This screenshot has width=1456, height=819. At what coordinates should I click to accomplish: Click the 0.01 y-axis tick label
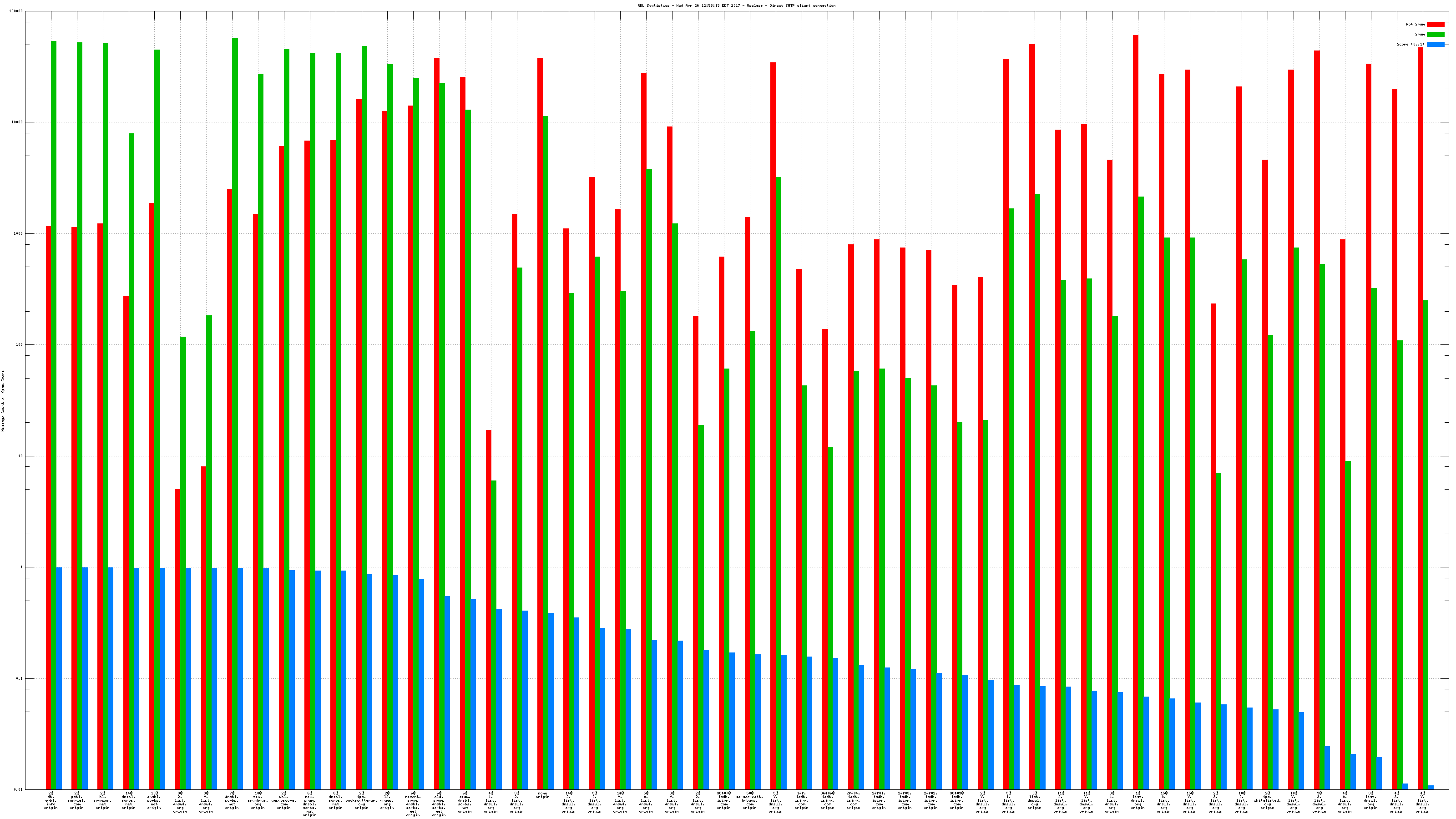click(19, 789)
